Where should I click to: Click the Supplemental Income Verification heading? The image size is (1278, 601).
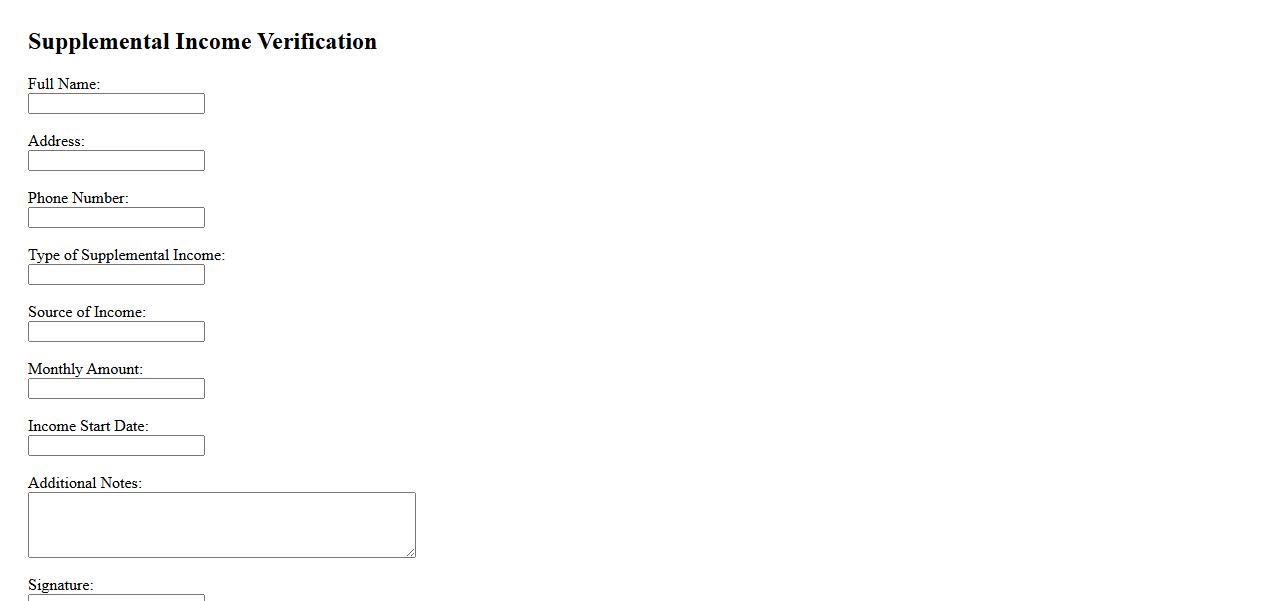pyautogui.click(x=202, y=42)
